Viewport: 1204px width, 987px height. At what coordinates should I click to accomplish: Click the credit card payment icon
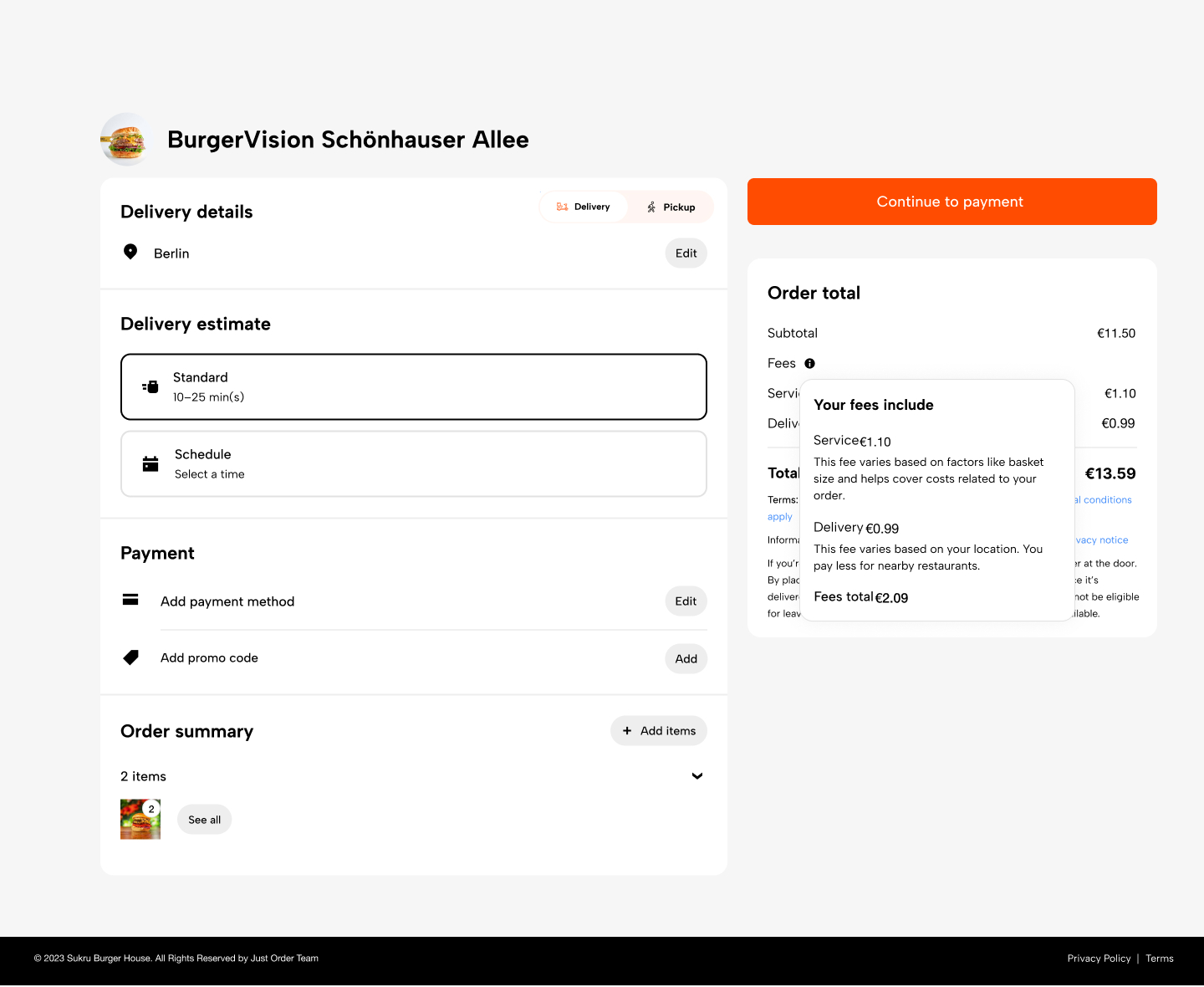pyautogui.click(x=130, y=600)
